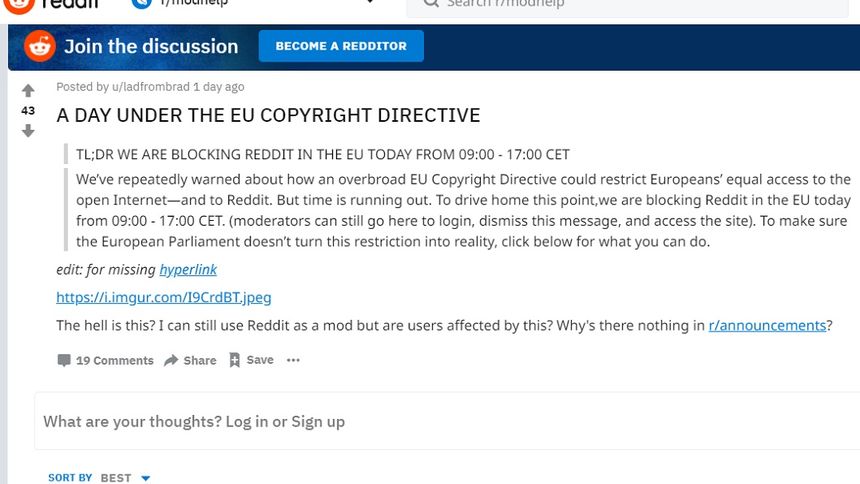The image size is (860, 484).
Task: Click the Save bookmark icon
Action: 235,360
